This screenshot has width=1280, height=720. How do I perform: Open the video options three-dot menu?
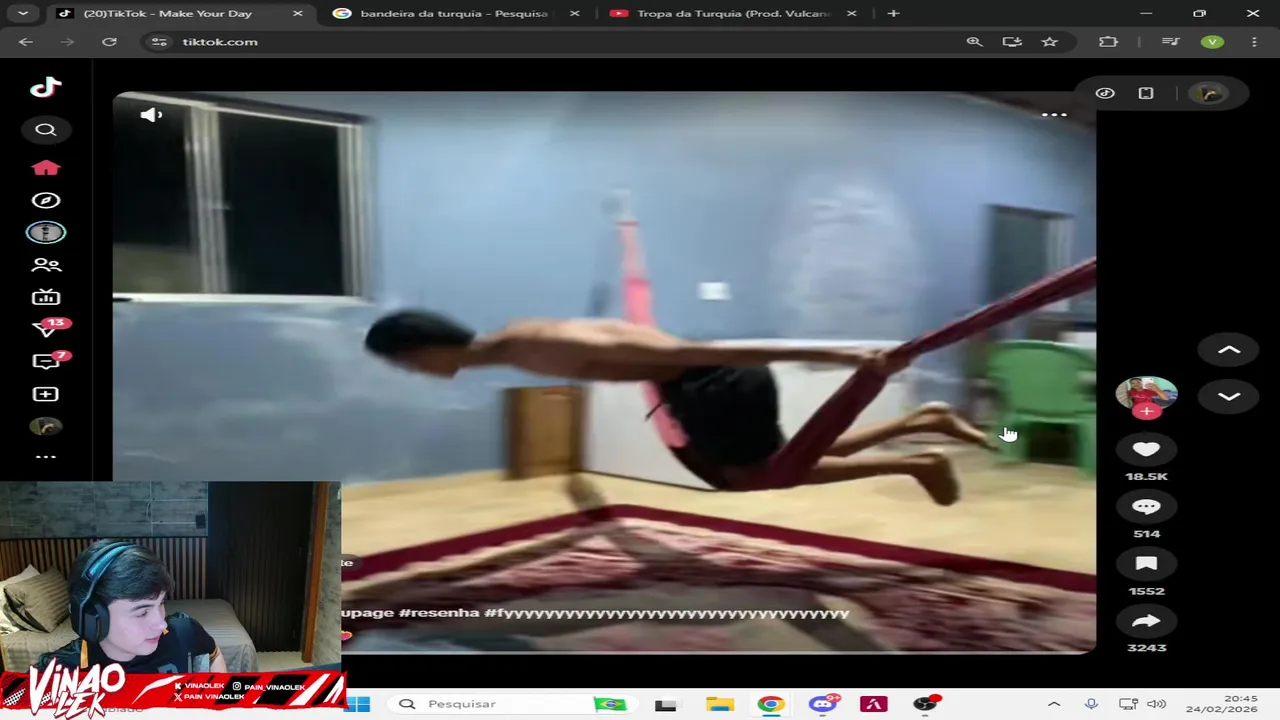click(1054, 115)
